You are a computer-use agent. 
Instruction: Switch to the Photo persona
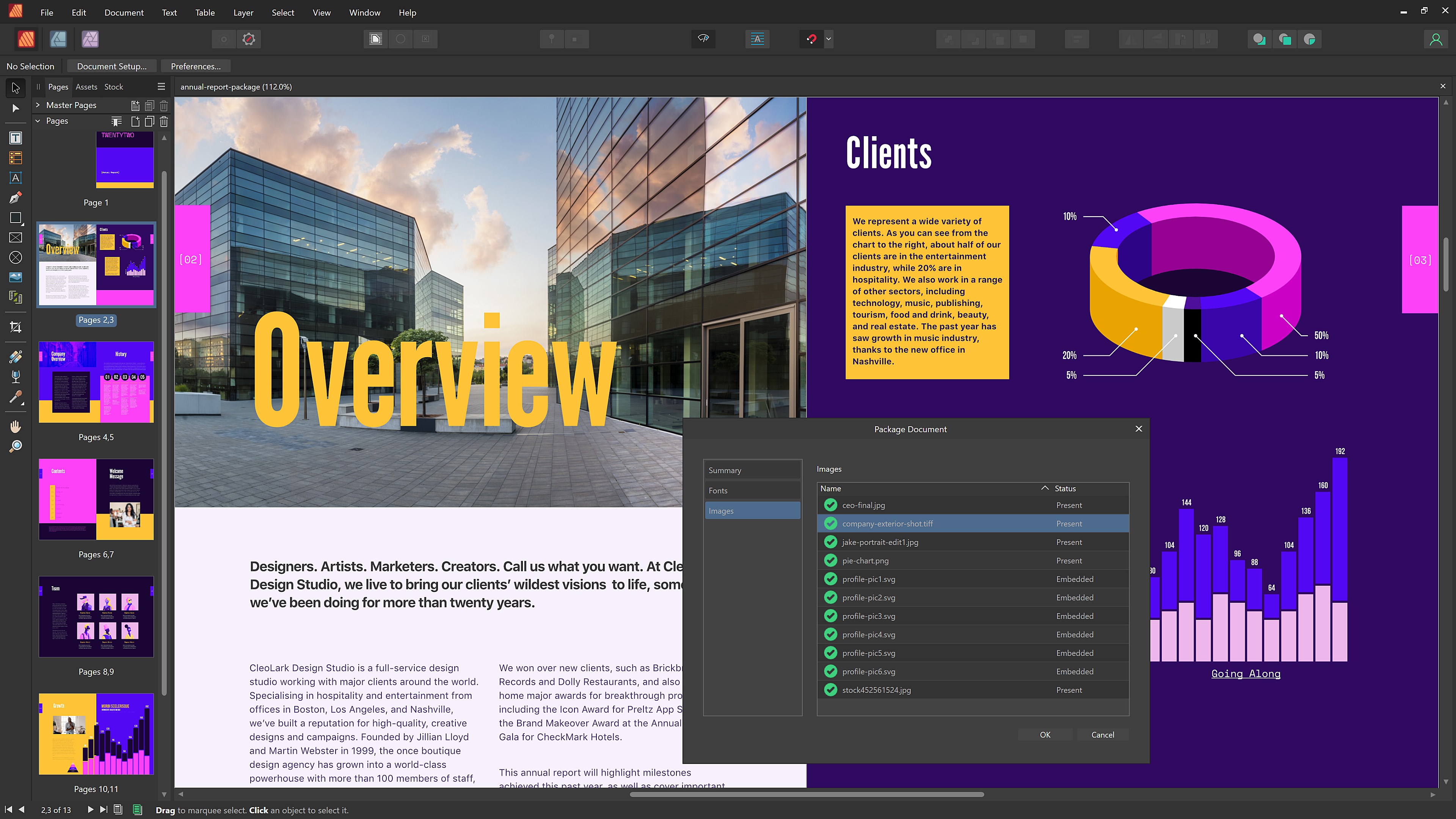[x=90, y=39]
